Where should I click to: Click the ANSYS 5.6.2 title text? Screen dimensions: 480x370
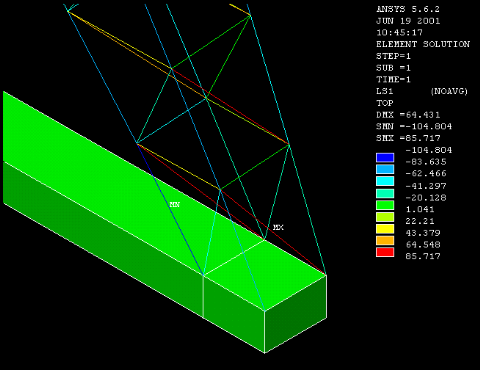408,9
